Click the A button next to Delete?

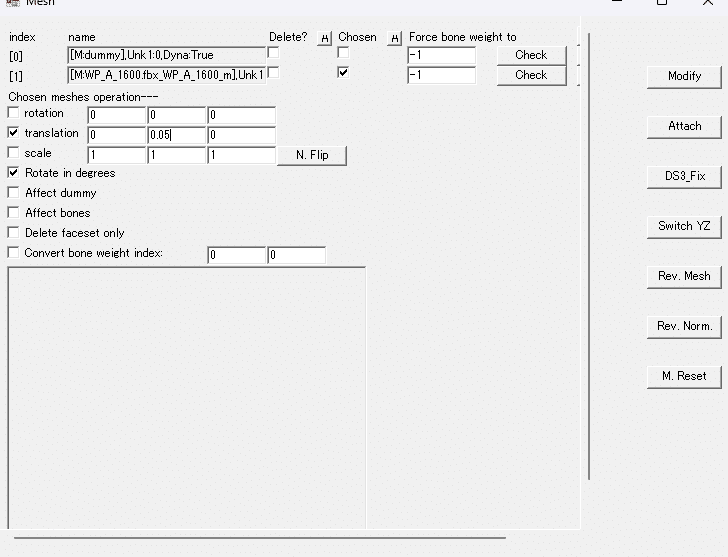(x=325, y=38)
